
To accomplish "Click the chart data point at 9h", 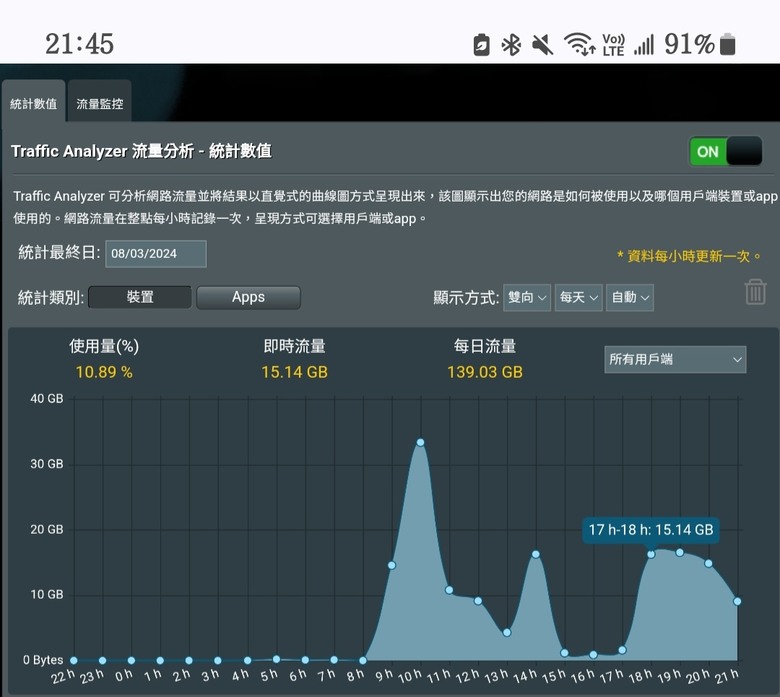I will pyautogui.click(x=391, y=565).
